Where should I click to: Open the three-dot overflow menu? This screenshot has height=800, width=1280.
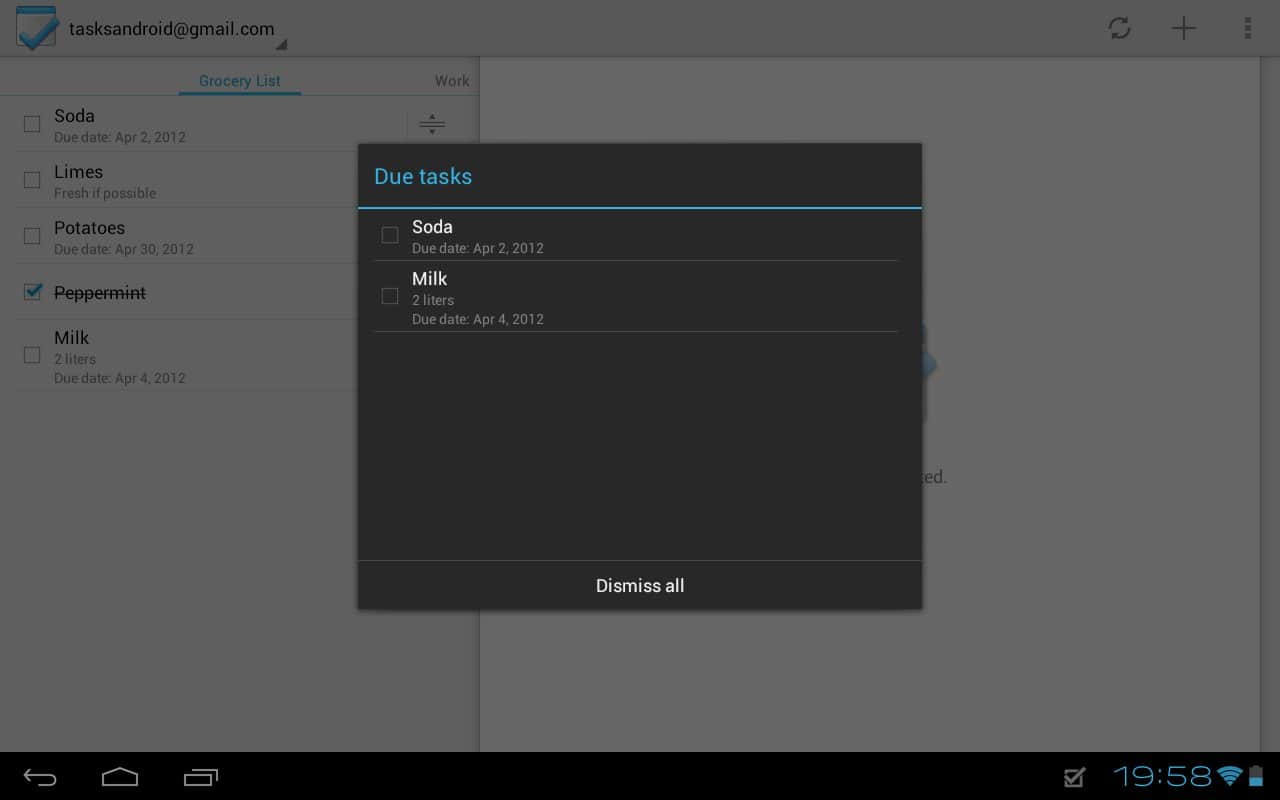1247,28
